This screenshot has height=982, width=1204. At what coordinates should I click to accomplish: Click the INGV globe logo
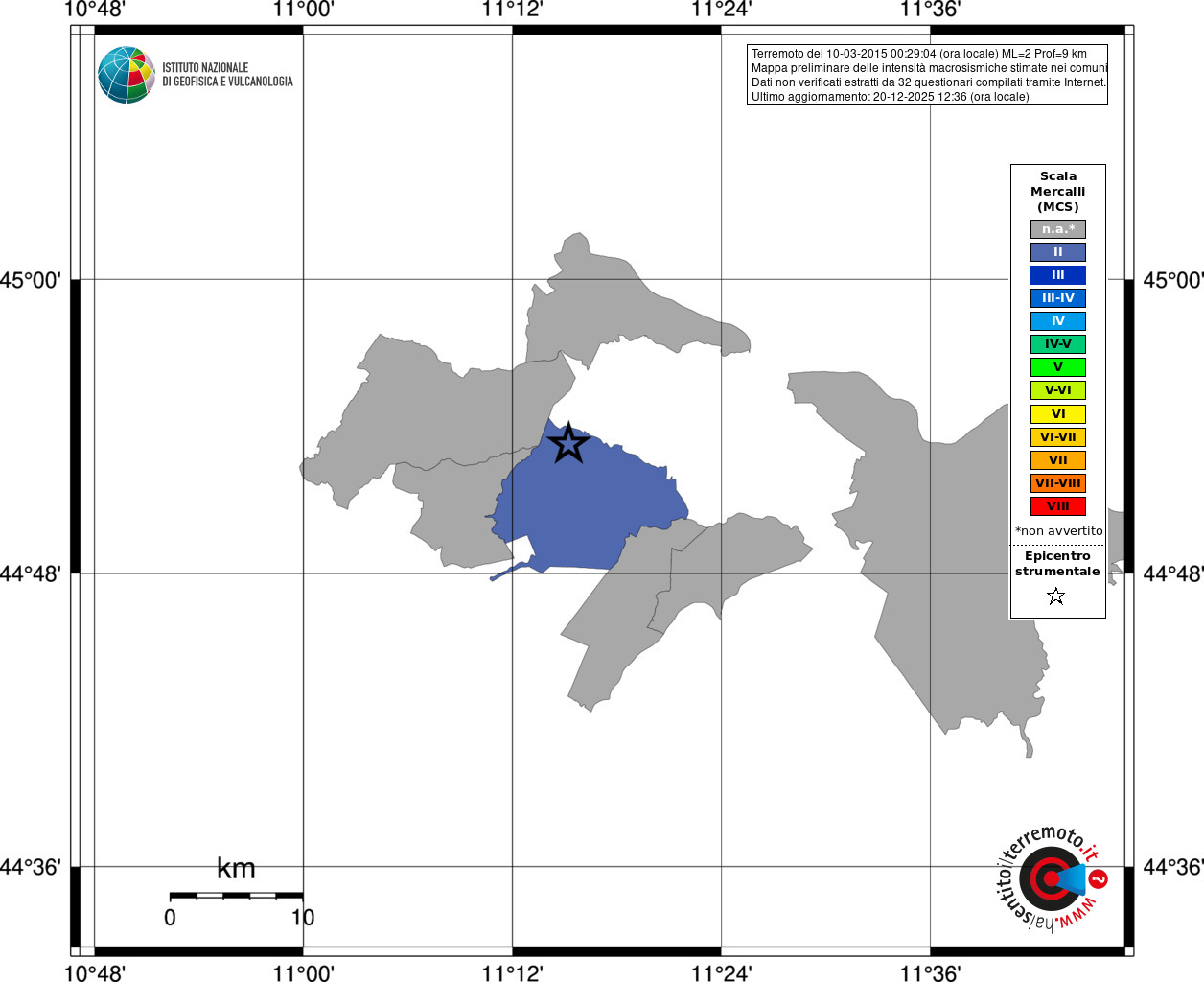point(127,75)
